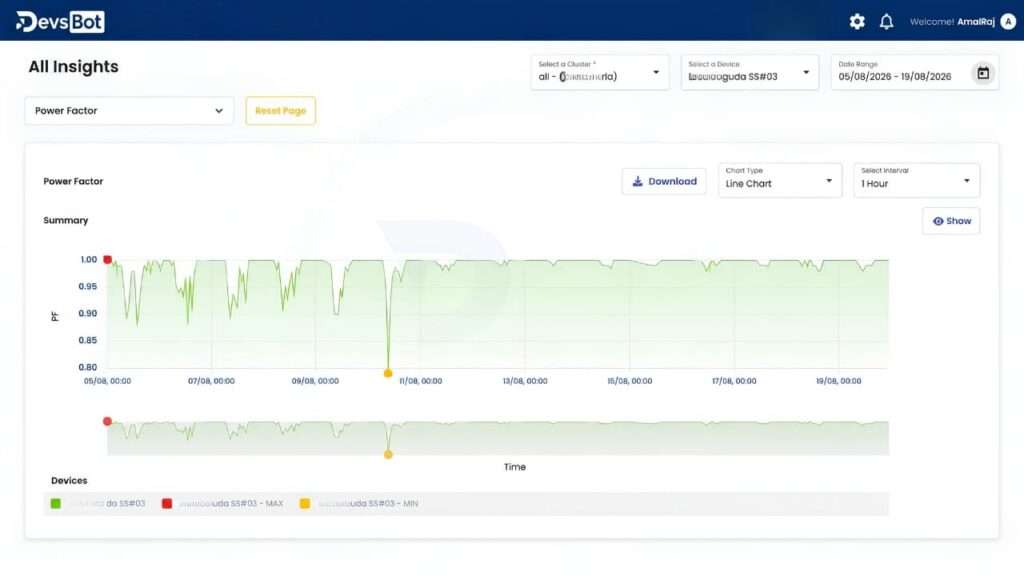1024x576 pixels.
Task: Click the user avatar circle A
Action: click(1008, 22)
